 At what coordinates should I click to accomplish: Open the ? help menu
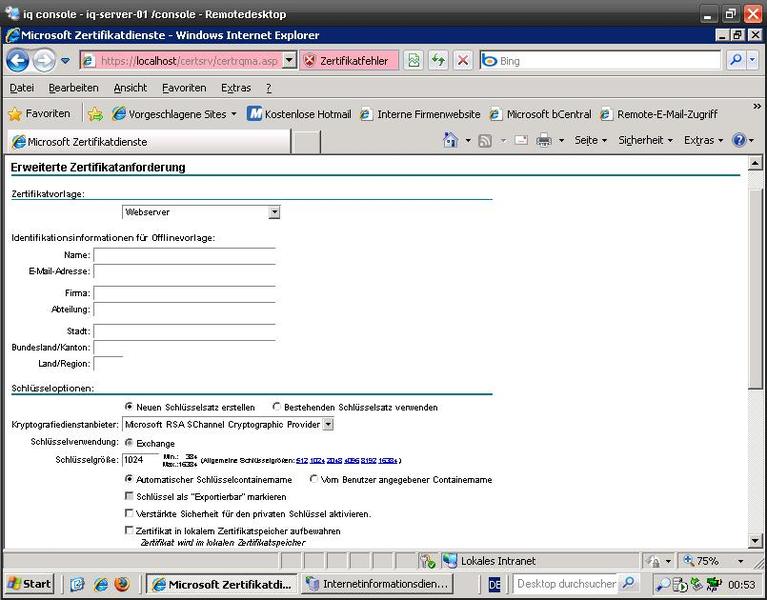pos(269,88)
